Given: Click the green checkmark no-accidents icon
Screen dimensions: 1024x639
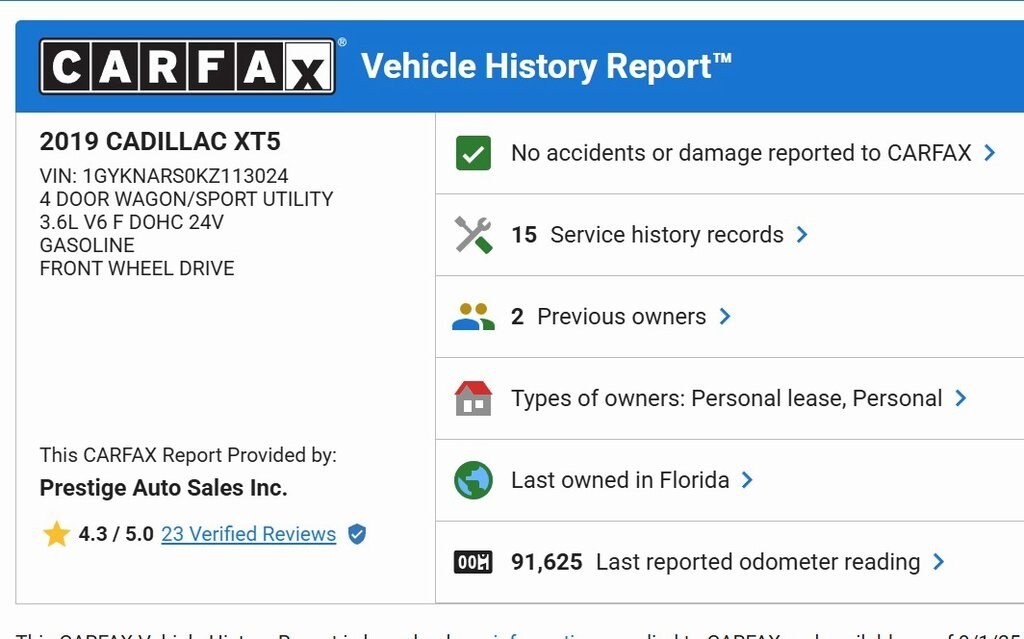Looking at the screenshot, I should click(473, 153).
